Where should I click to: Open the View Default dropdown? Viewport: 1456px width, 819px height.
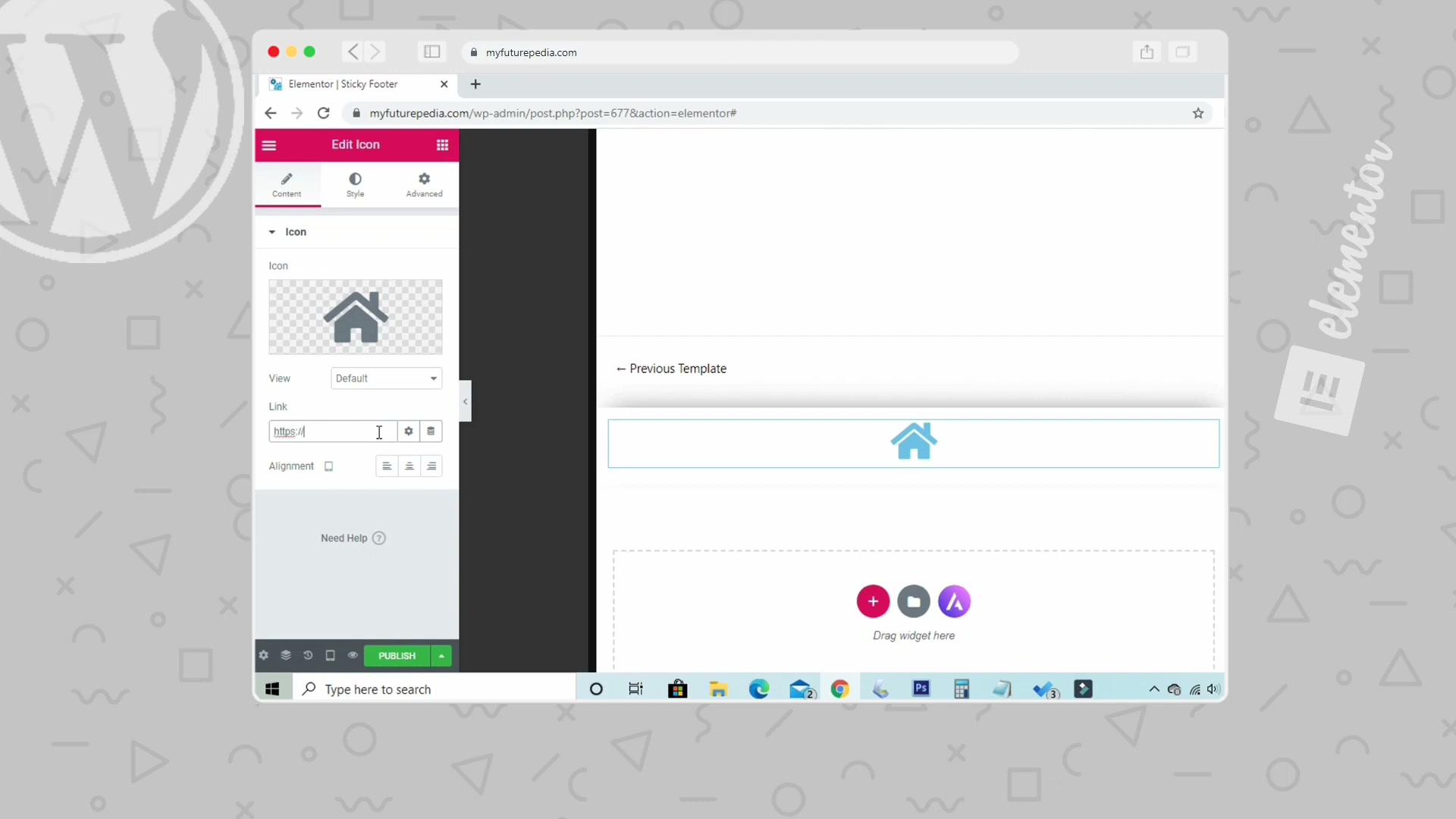tap(387, 378)
